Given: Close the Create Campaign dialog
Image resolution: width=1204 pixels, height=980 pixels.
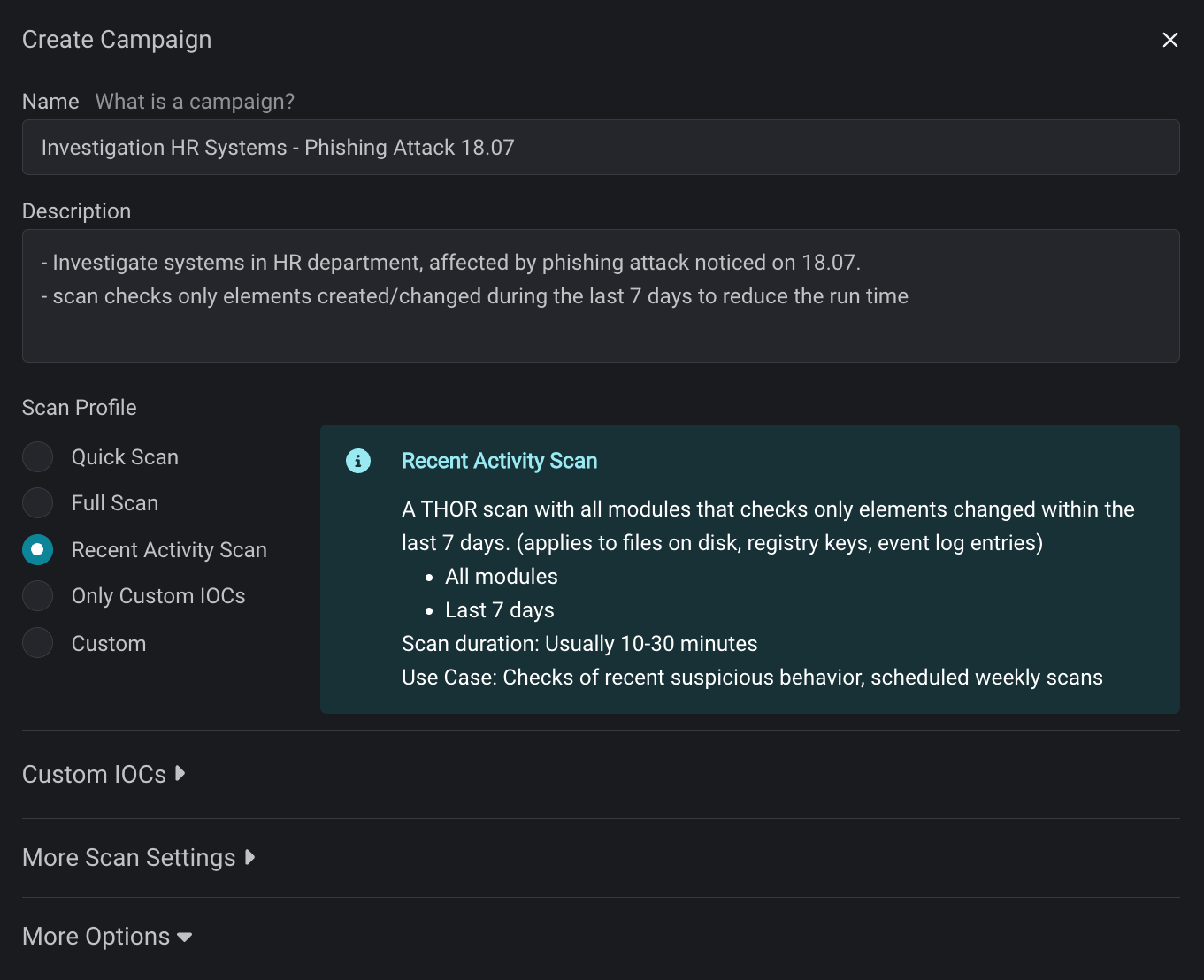Looking at the screenshot, I should coord(1169,40).
